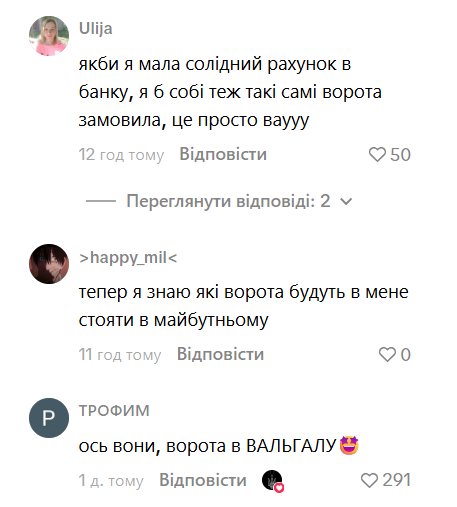Click the 50 likes count on Ulija's comment
This screenshot has width=457, height=507.
pos(400,155)
